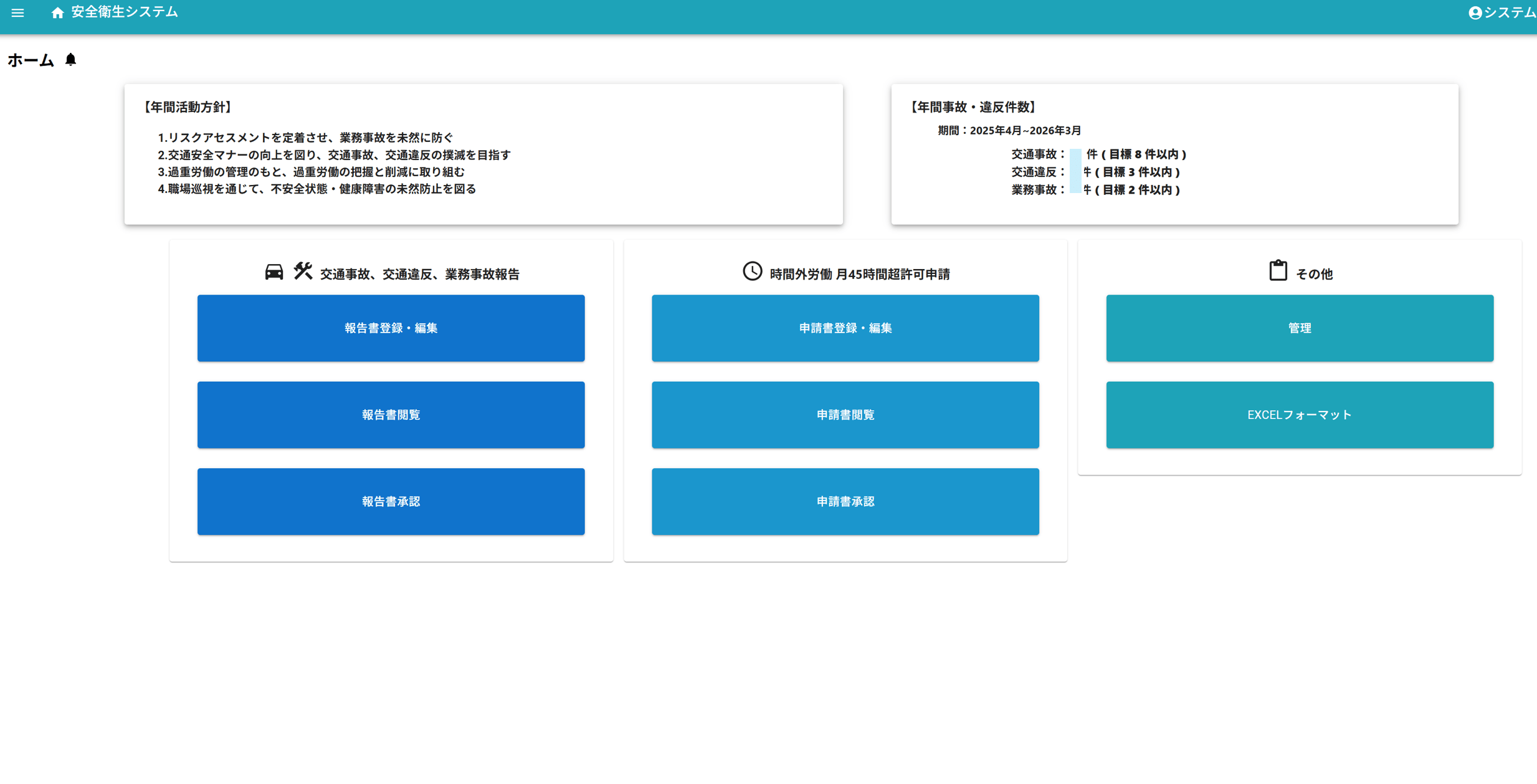
Task: Open the 管理 button
Action: click(x=1299, y=328)
